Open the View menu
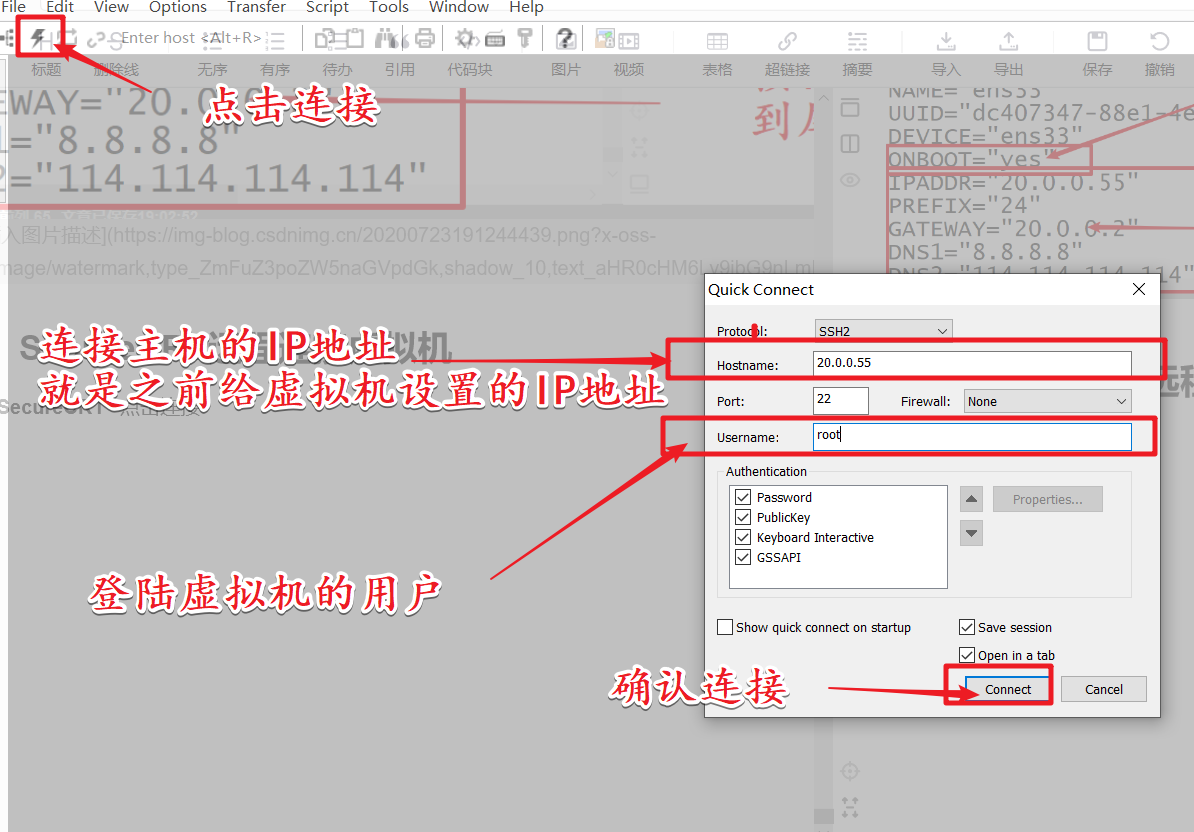This screenshot has width=1194, height=832. coord(111,8)
